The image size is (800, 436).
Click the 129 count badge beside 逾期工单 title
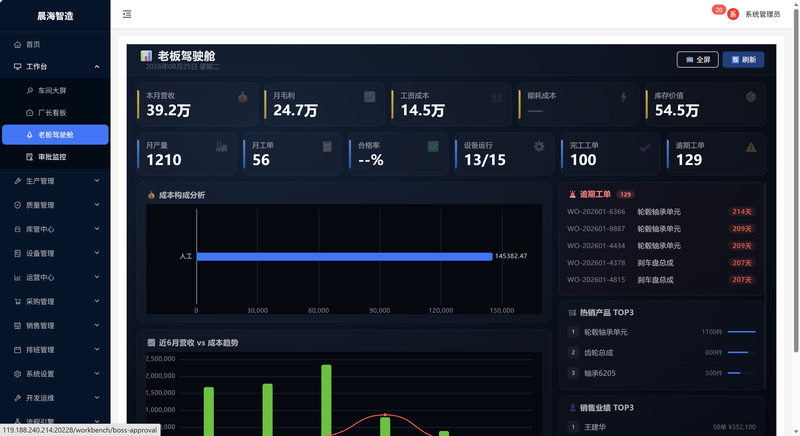[625, 194]
